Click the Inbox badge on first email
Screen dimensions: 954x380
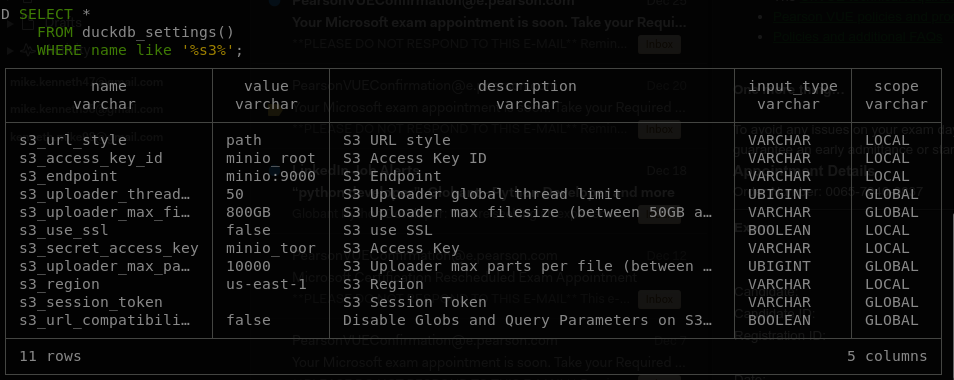click(659, 44)
